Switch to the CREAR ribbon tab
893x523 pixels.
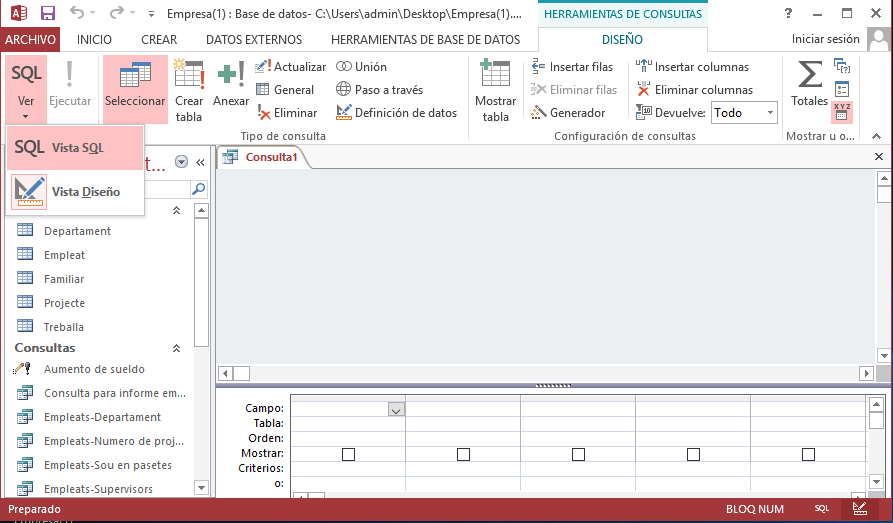click(x=158, y=39)
